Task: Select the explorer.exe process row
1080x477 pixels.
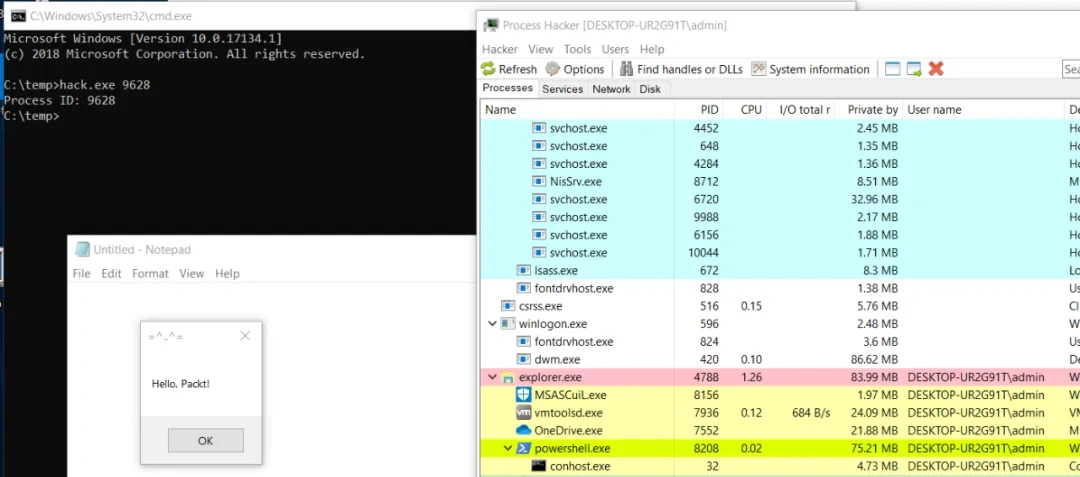Action: (780, 377)
